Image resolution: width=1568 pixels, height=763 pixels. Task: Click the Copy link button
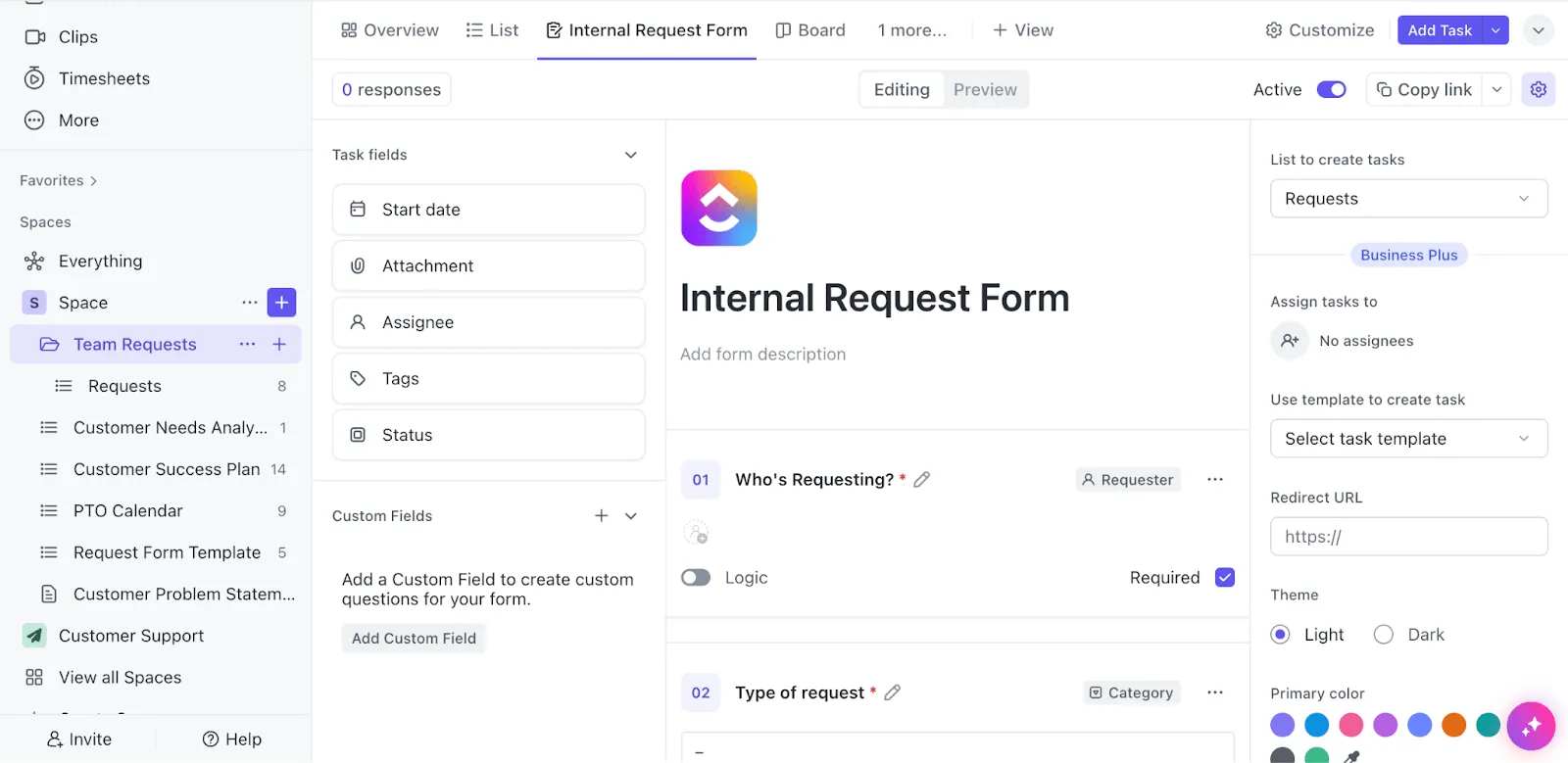coord(1424,90)
